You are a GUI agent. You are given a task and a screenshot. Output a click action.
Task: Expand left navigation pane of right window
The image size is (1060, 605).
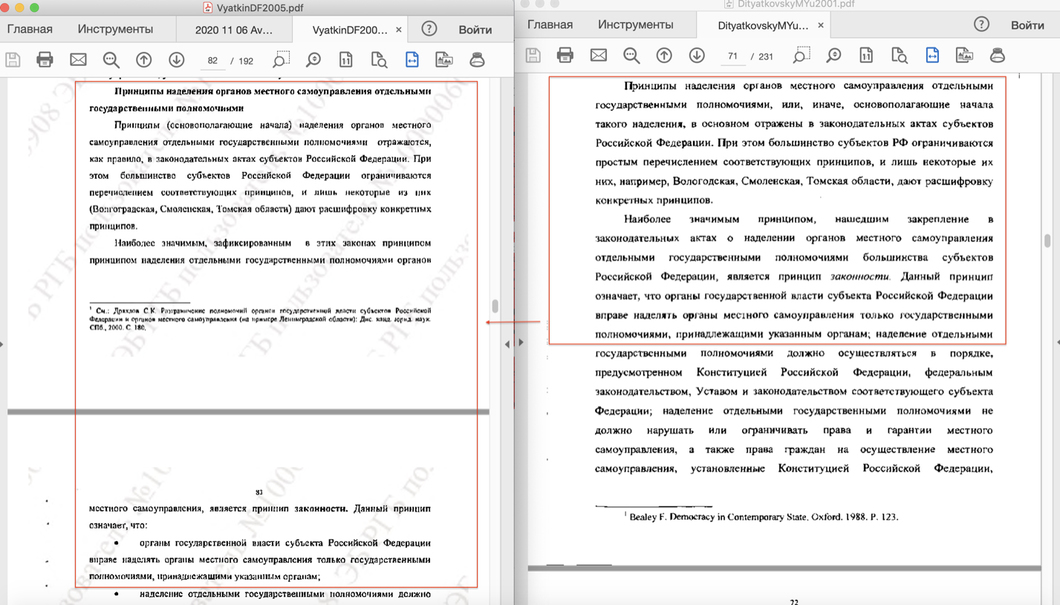[x=522, y=344]
